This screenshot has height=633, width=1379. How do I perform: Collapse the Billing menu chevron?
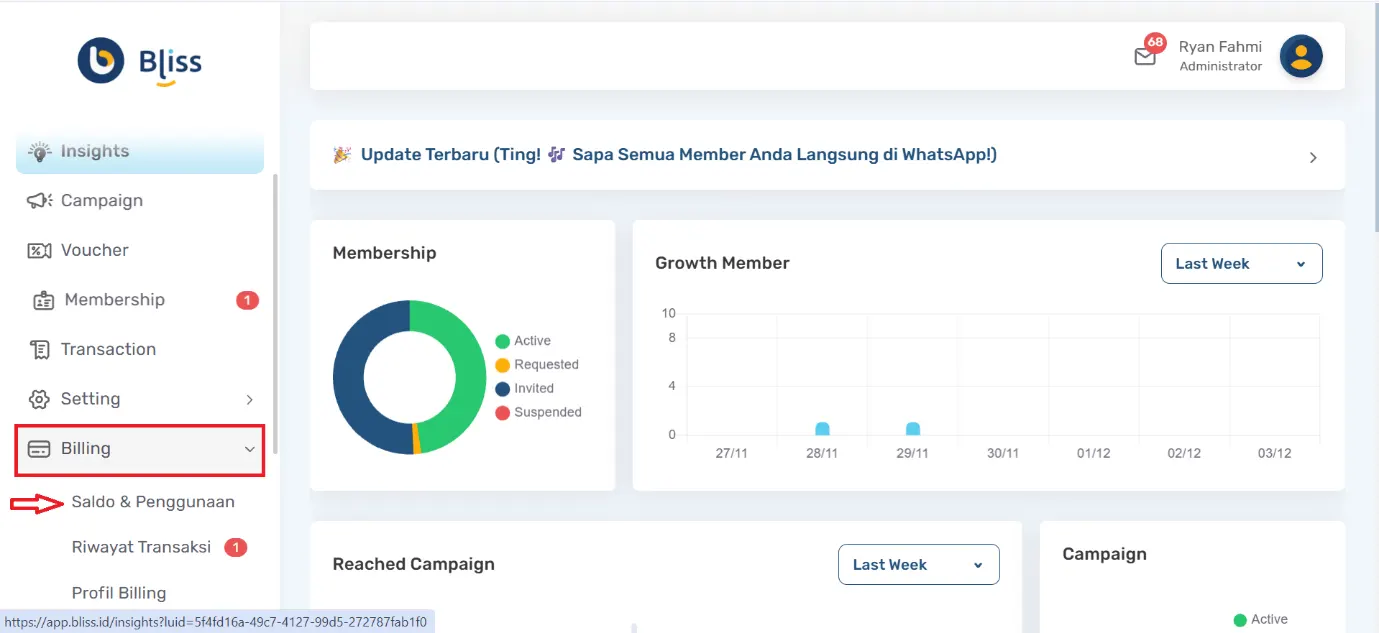pos(249,449)
